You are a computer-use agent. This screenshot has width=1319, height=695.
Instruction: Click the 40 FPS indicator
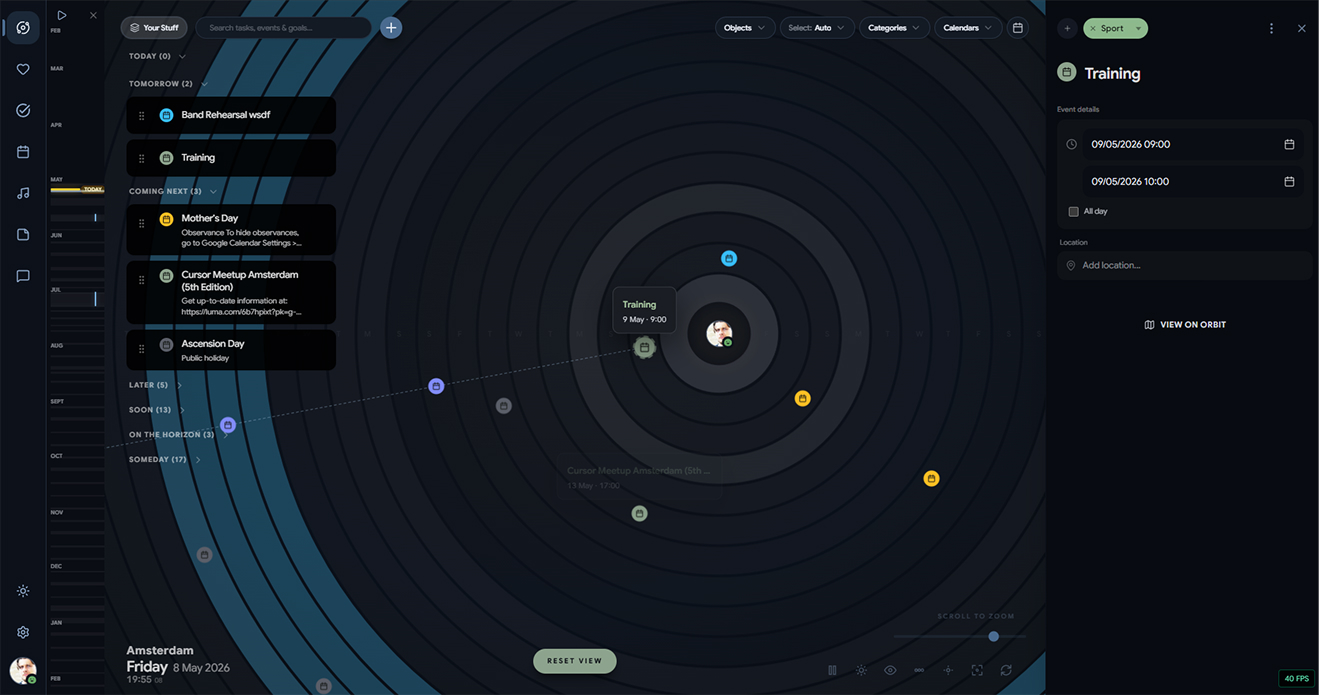pos(1296,679)
